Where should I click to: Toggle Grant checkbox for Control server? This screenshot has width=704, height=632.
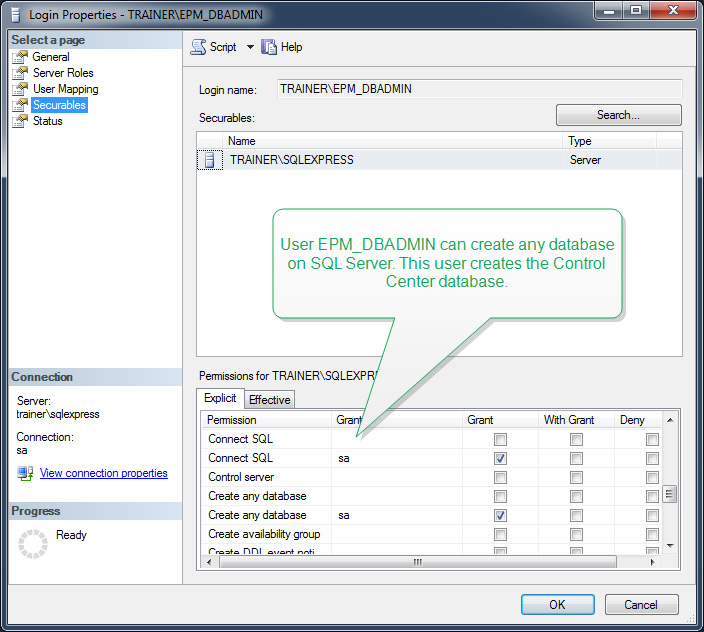(x=500, y=477)
